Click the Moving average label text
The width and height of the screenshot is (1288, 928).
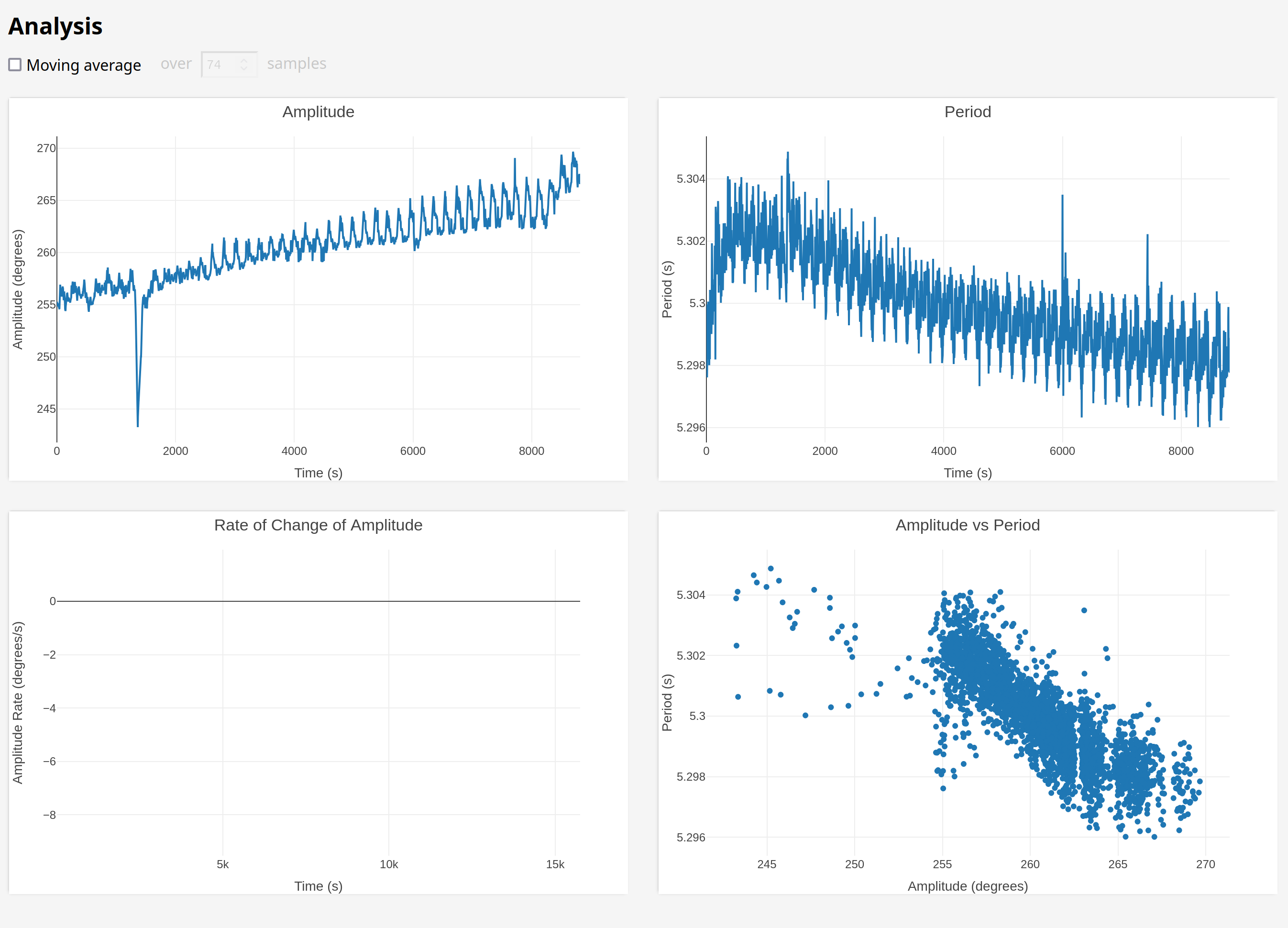(x=84, y=66)
